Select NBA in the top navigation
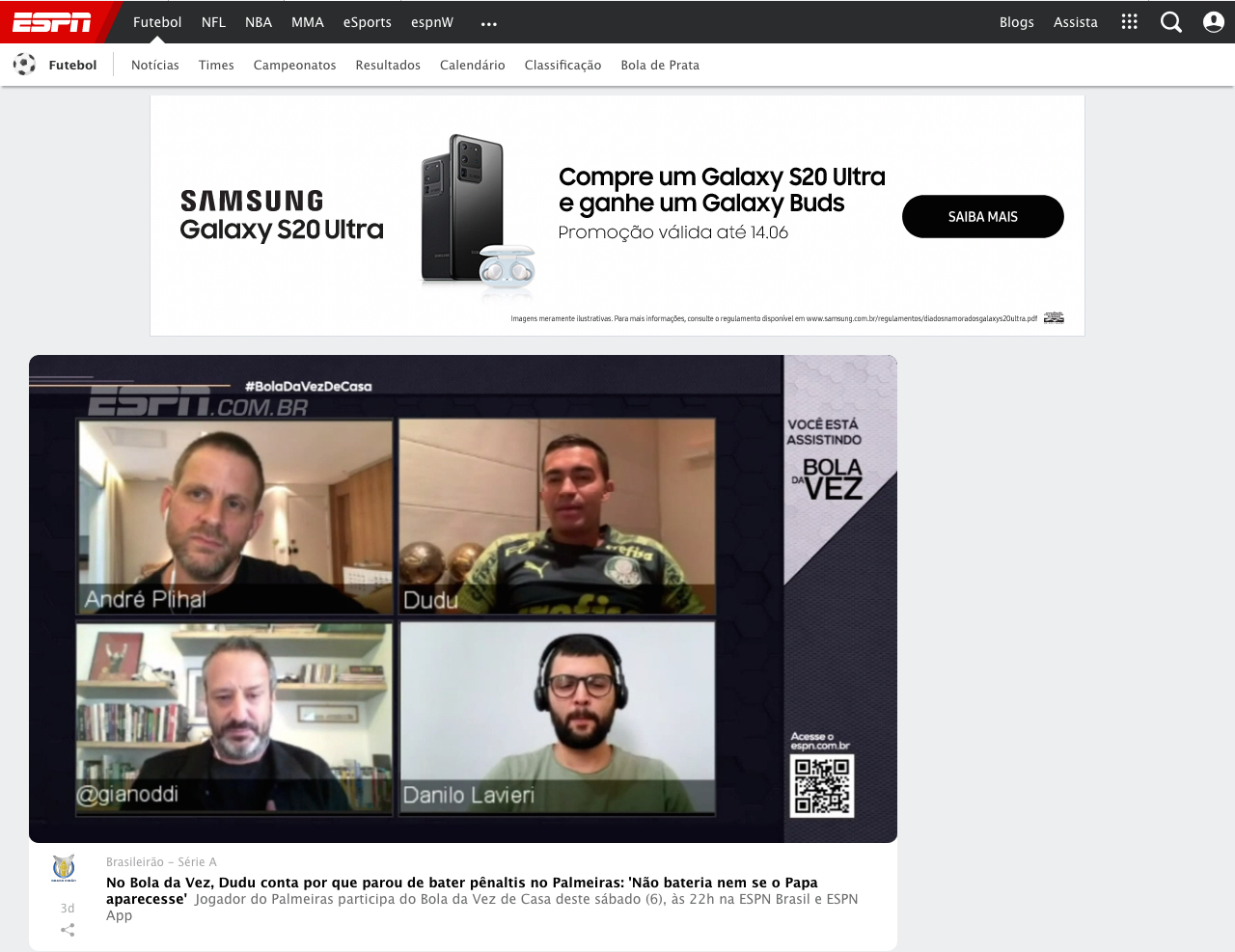The width and height of the screenshot is (1235, 952). [259, 22]
